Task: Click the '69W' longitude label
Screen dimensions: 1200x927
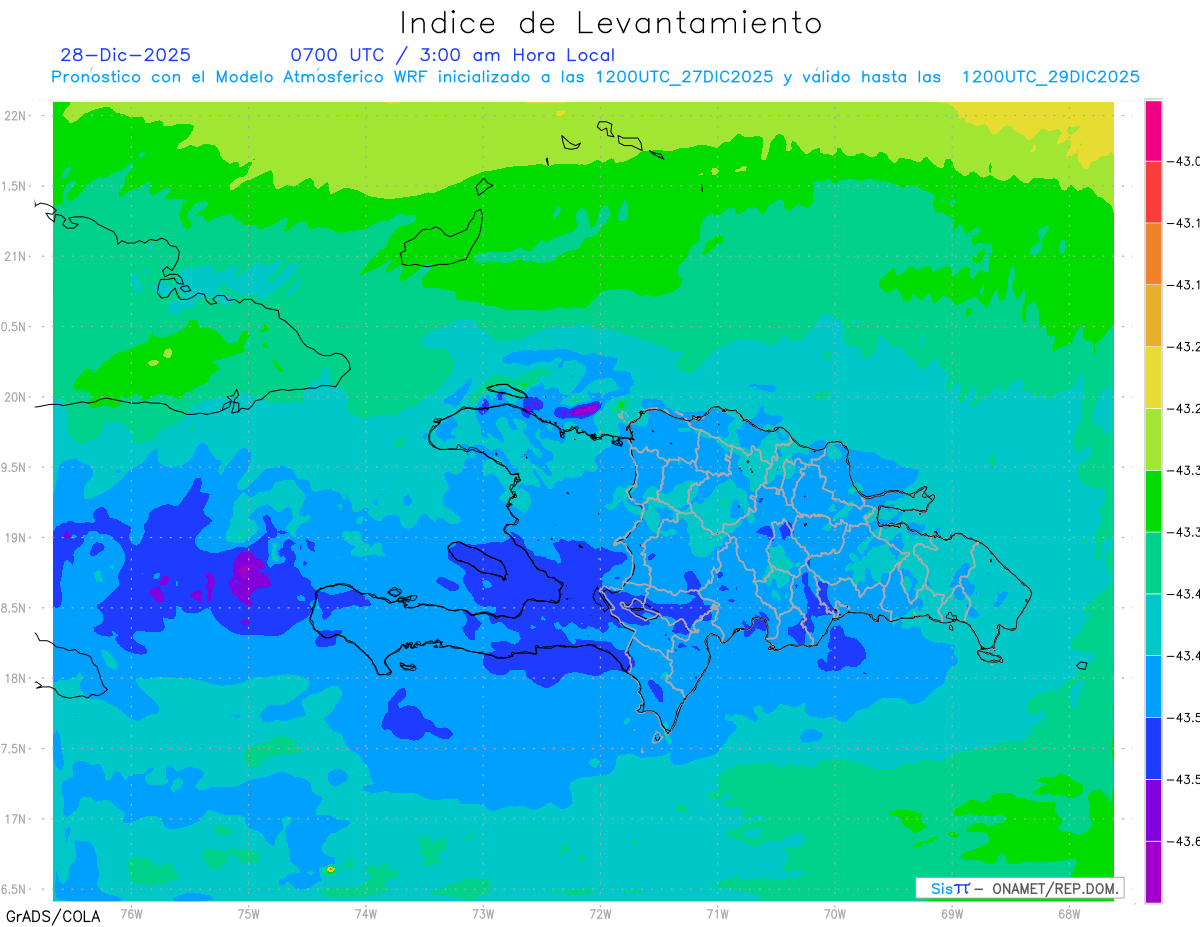Action: point(952,914)
